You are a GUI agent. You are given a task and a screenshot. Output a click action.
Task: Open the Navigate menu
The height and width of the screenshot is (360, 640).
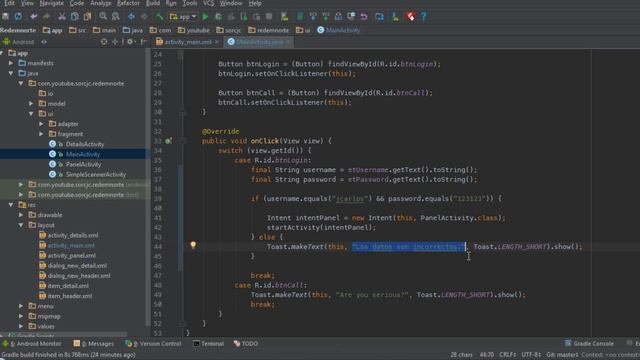51,3
